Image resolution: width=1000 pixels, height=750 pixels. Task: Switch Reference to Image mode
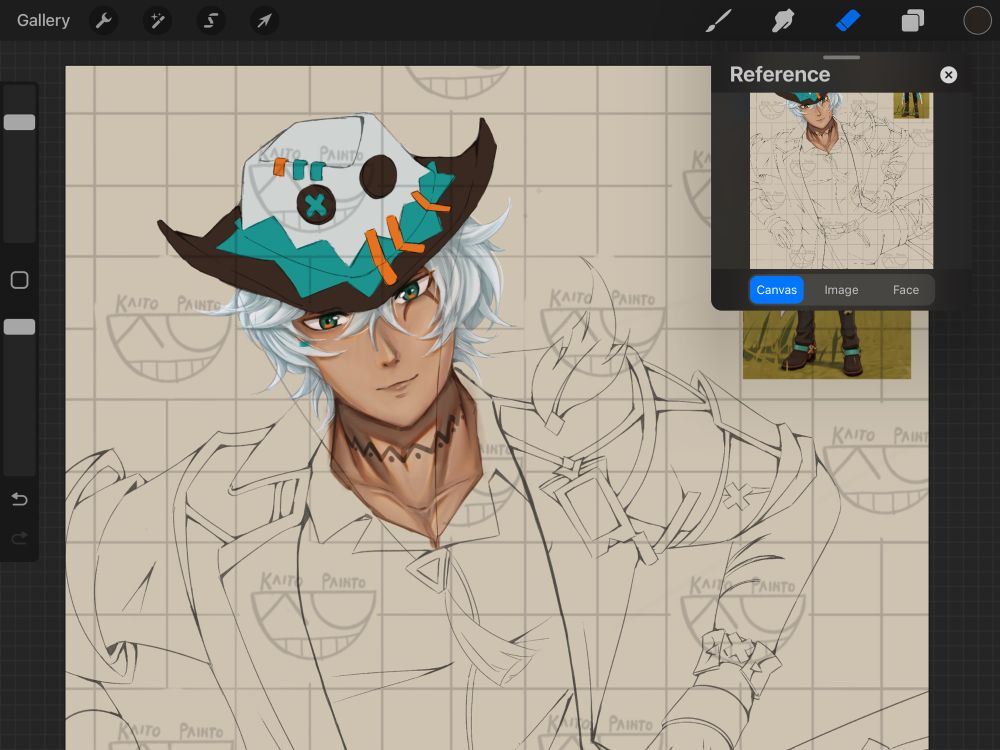click(841, 290)
